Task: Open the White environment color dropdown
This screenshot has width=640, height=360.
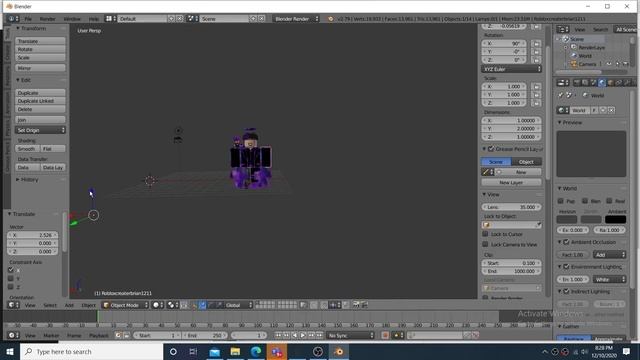Action: click(x=609, y=280)
